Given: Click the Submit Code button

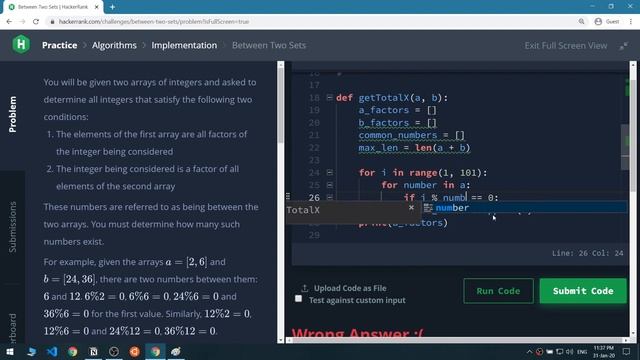Looking at the screenshot, I should [x=583, y=291].
